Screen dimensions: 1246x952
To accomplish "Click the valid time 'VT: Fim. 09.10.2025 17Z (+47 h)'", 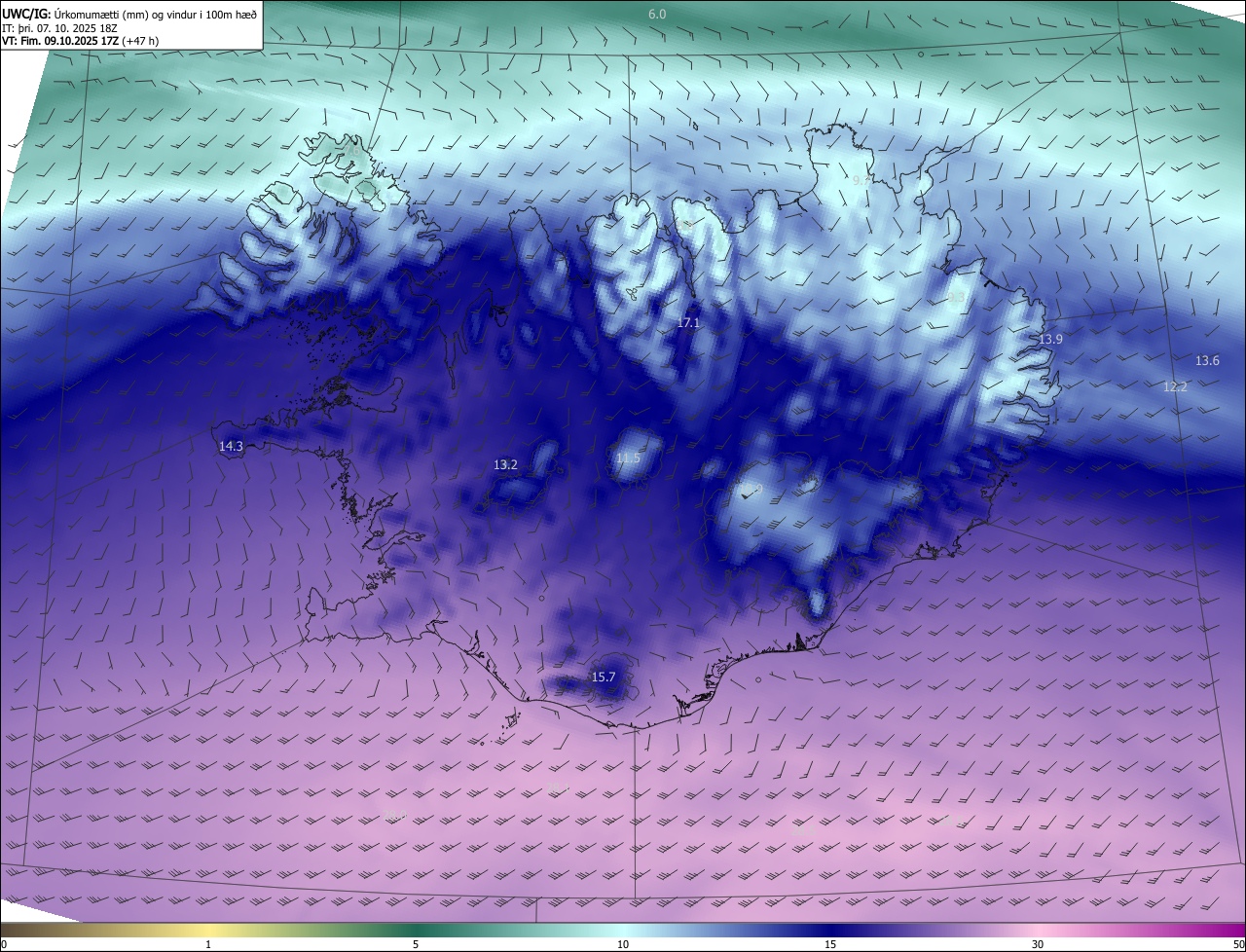I will coord(81,41).
